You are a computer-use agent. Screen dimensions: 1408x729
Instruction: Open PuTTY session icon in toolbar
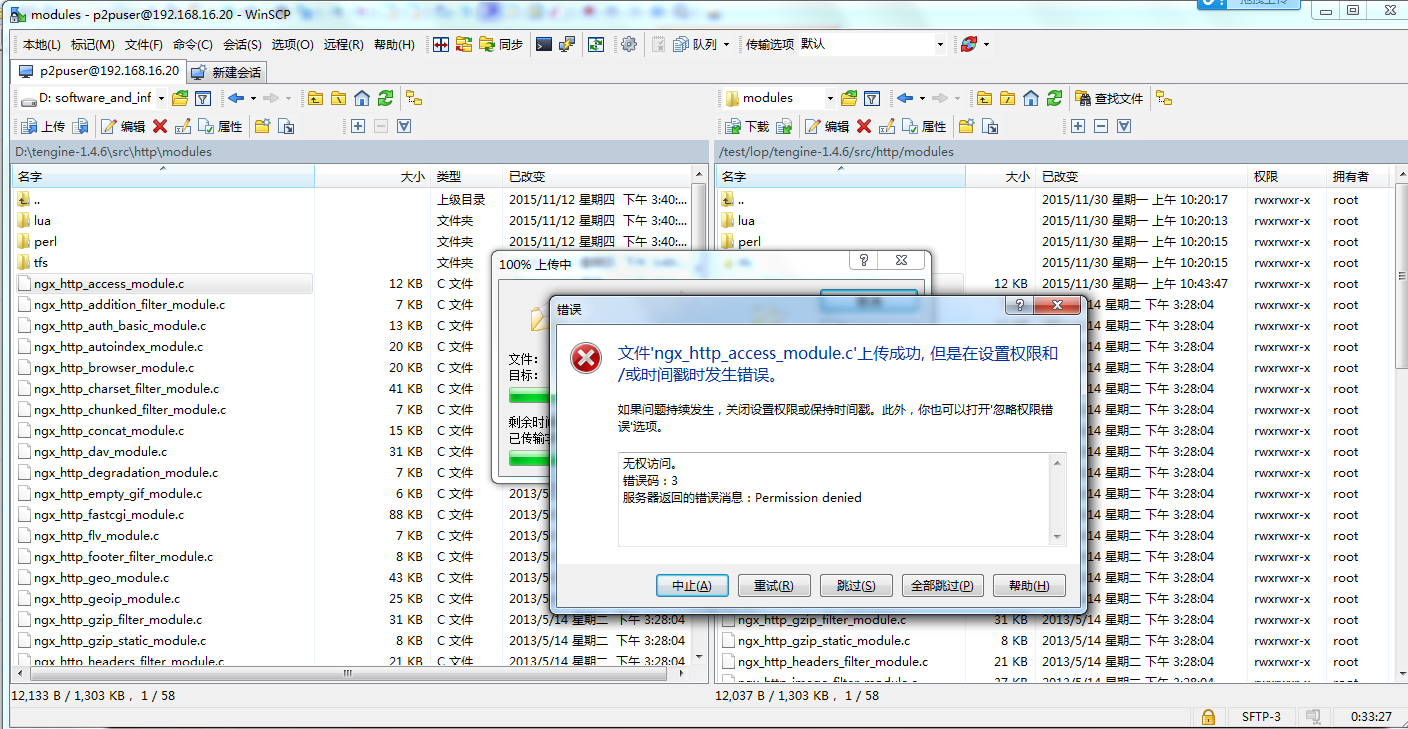point(567,44)
